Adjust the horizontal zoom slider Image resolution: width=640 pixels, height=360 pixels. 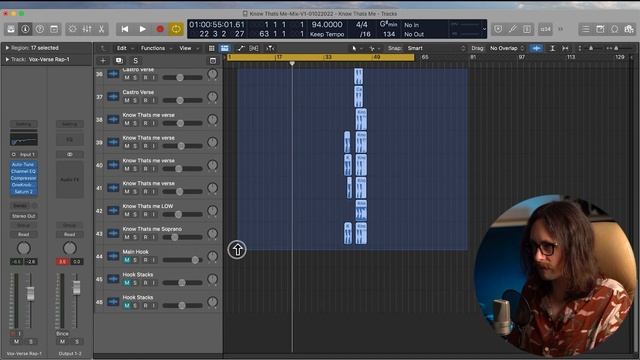coord(616,48)
